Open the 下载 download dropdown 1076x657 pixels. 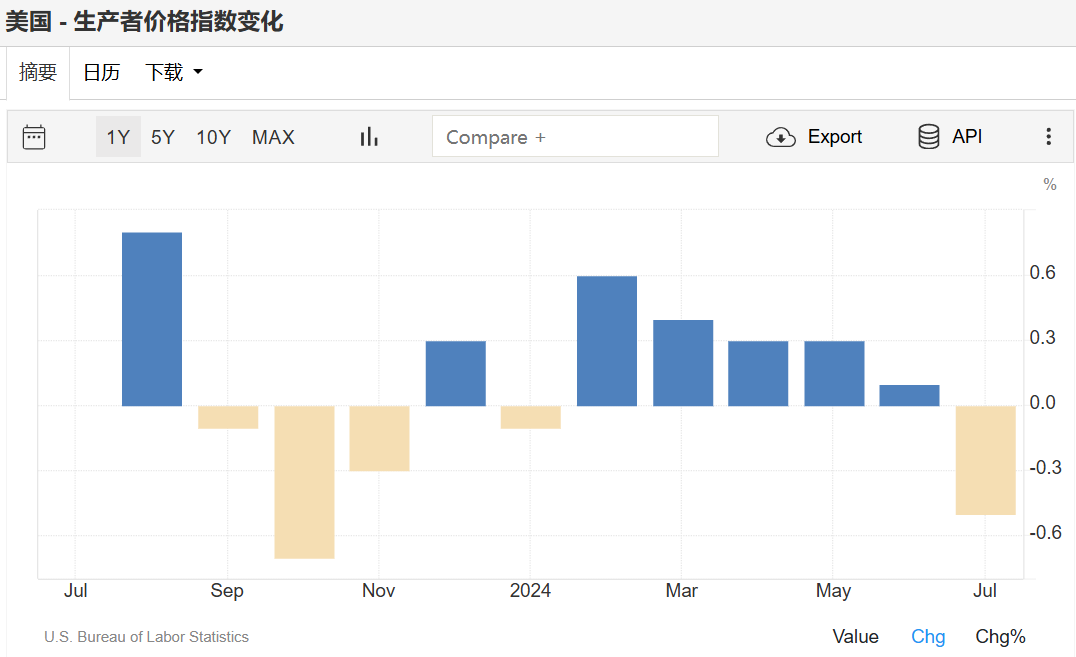(x=171, y=72)
